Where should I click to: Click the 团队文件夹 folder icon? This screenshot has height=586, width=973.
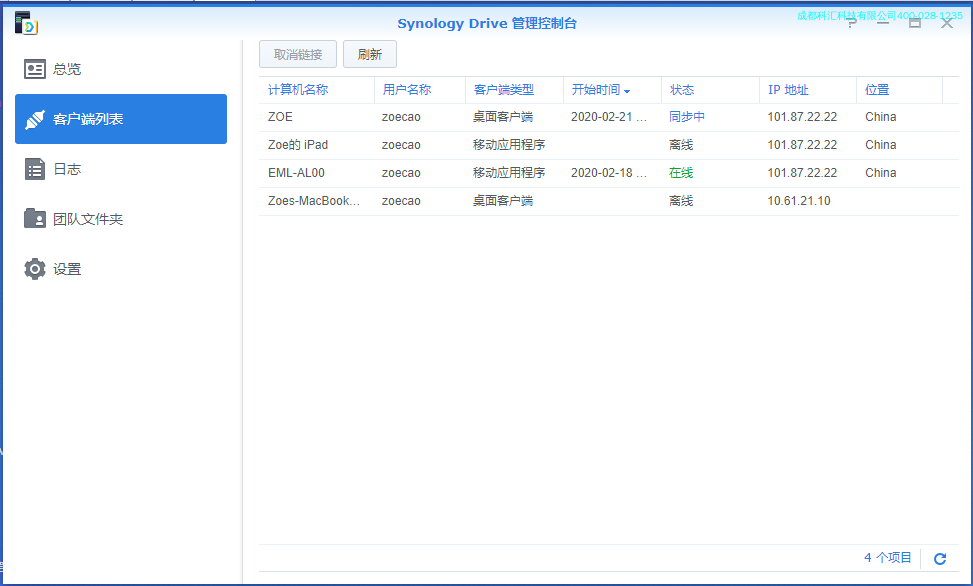point(35,219)
